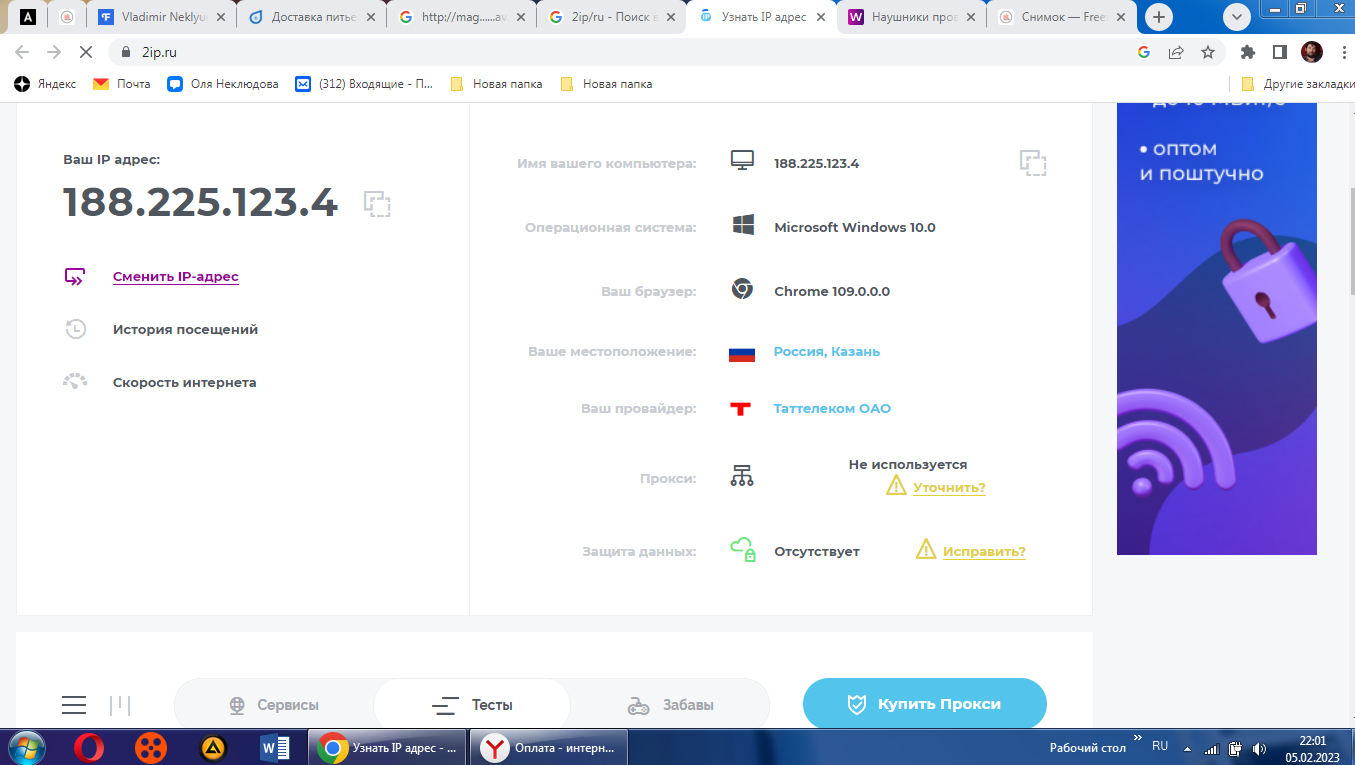Open the first Новая папка bookmark folder

[x=496, y=84]
